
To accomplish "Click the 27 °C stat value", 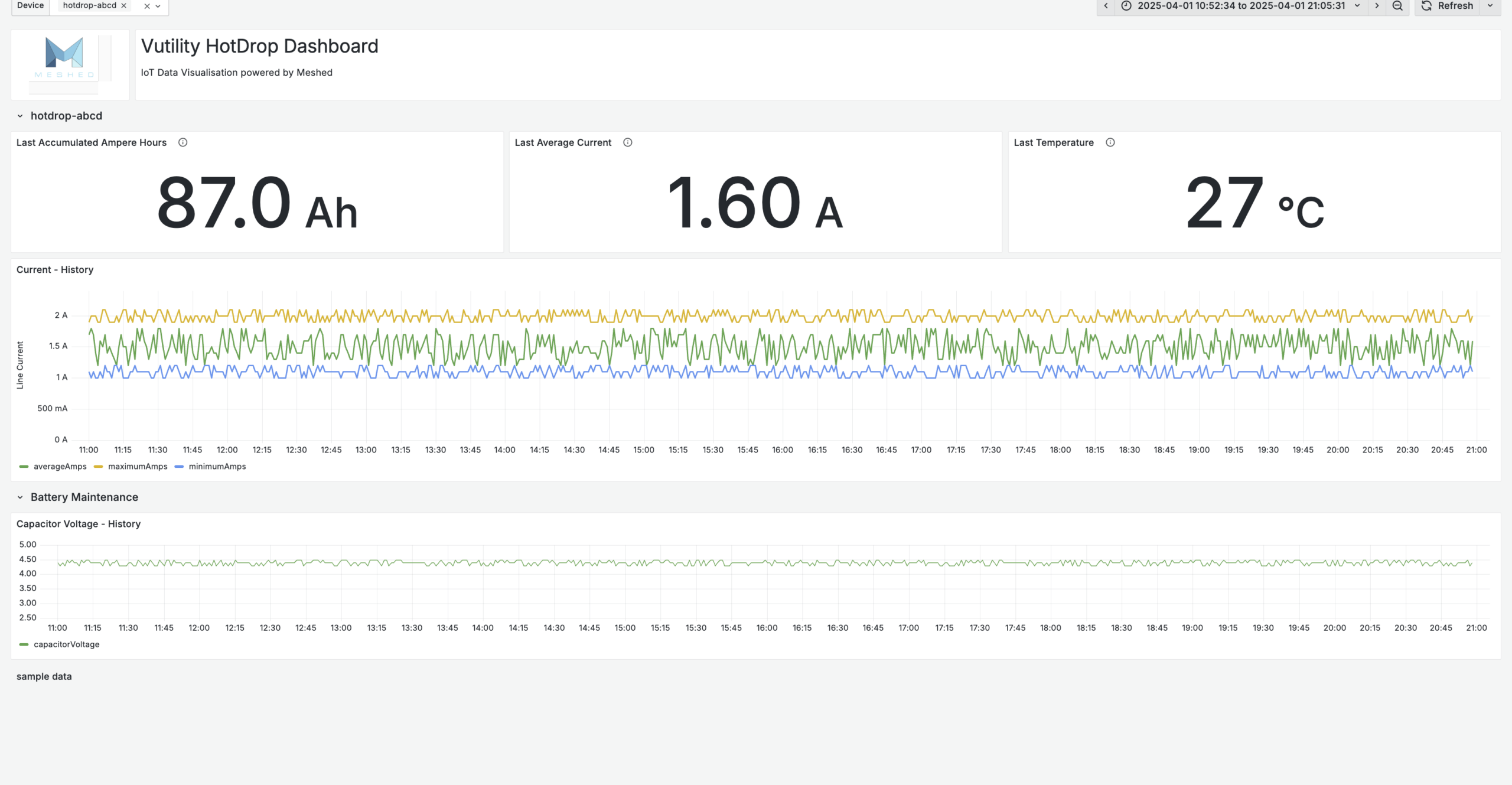I will point(1255,203).
